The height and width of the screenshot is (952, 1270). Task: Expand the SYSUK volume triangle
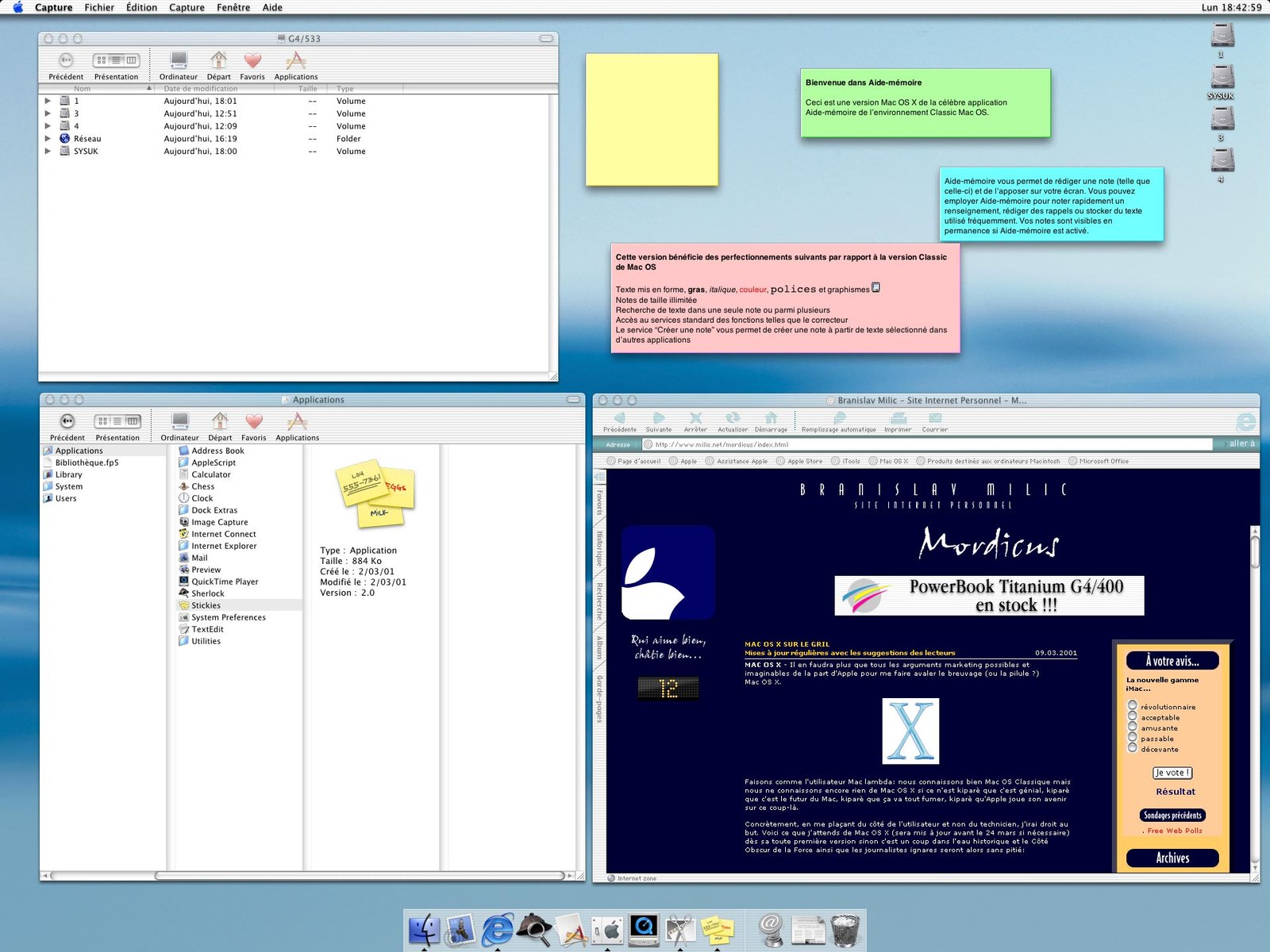point(48,152)
